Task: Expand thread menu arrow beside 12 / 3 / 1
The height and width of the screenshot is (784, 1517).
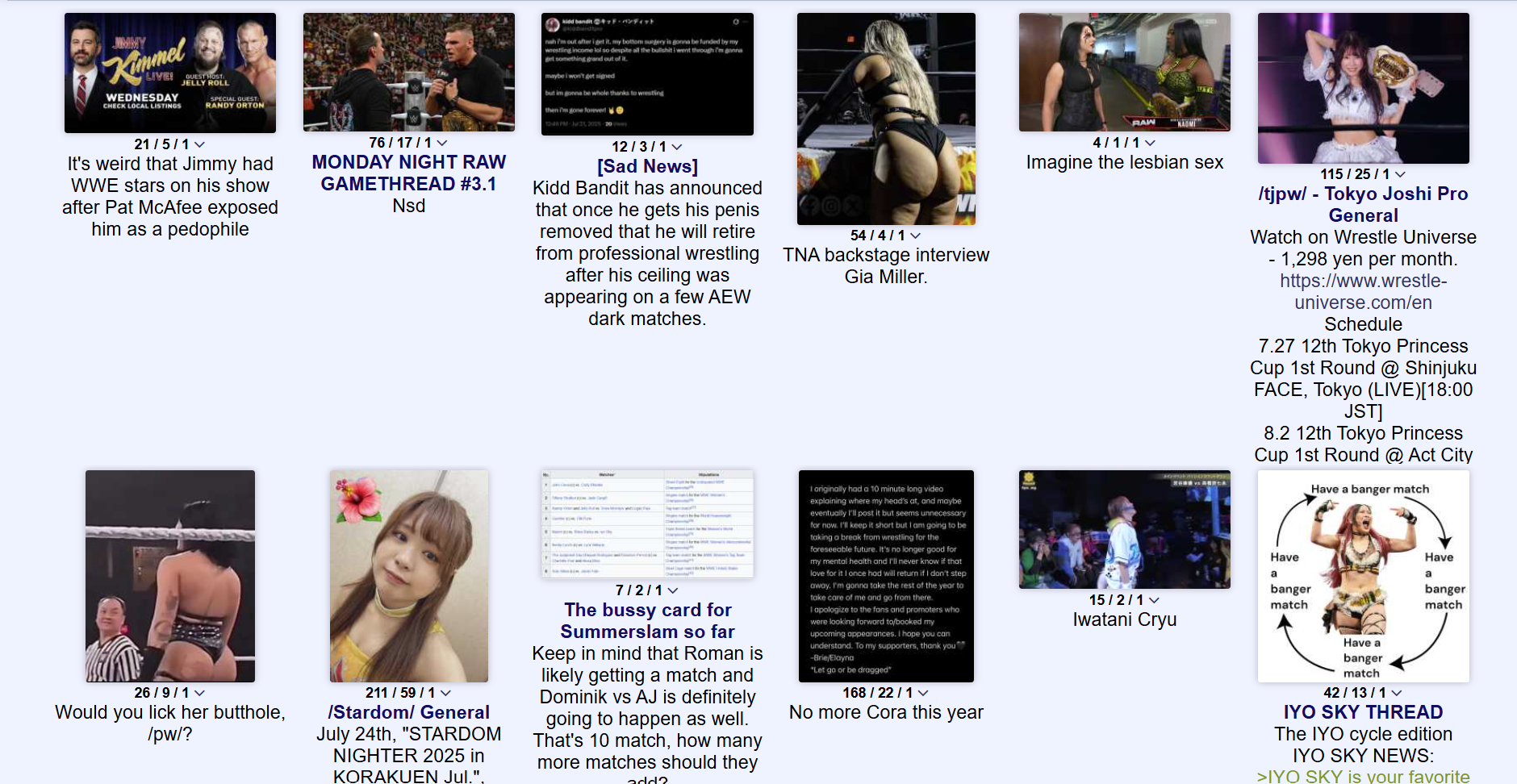Action: coord(676,147)
